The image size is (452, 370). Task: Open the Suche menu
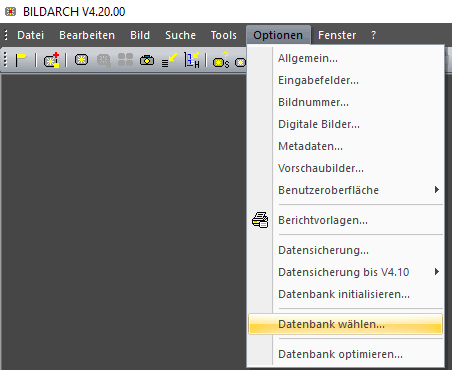pos(180,35)
